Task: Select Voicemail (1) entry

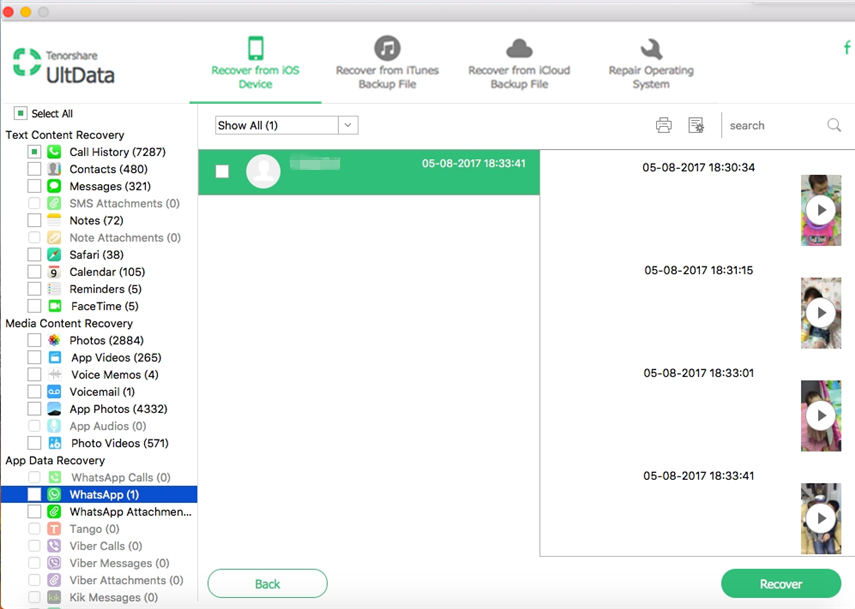Action: click(102, 392)
